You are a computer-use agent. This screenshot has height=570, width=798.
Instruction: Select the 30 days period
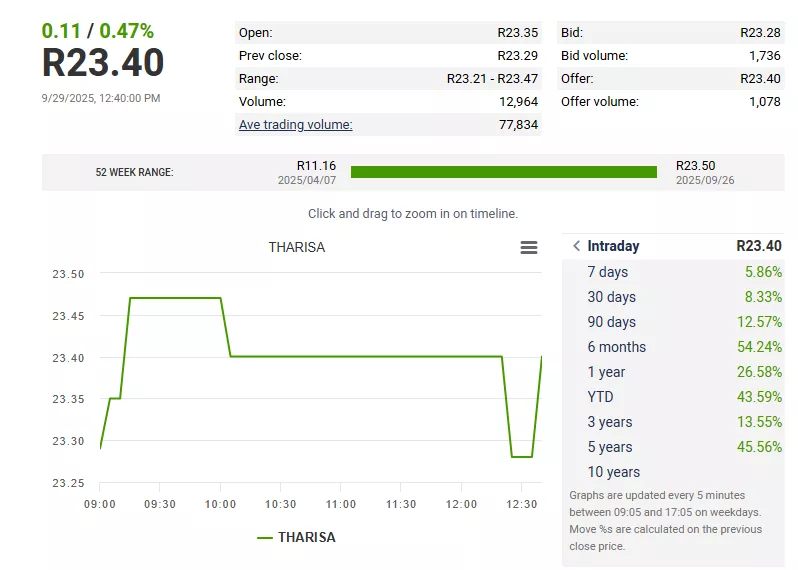point(673,297)
